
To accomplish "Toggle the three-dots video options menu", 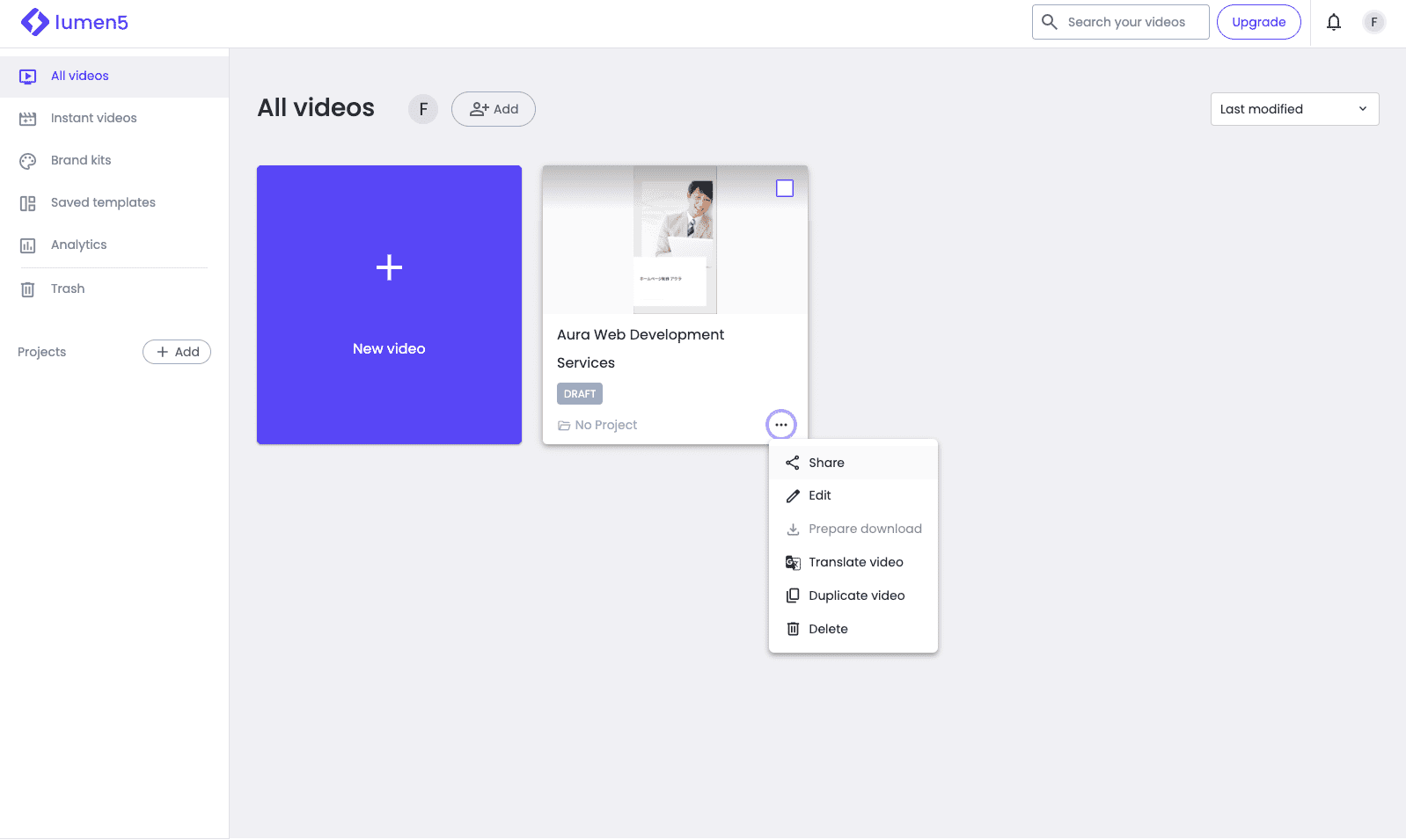I will coord(780,425).
